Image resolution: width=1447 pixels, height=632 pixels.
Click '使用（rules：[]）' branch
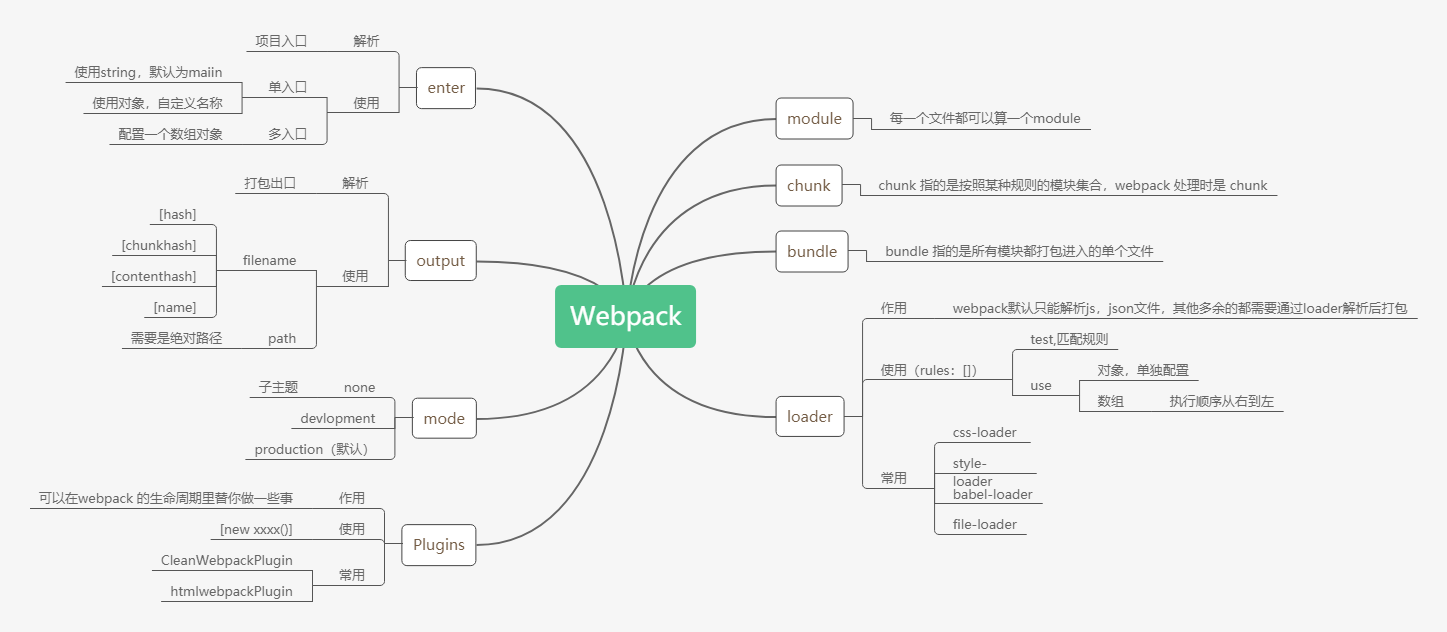point(928,370)
